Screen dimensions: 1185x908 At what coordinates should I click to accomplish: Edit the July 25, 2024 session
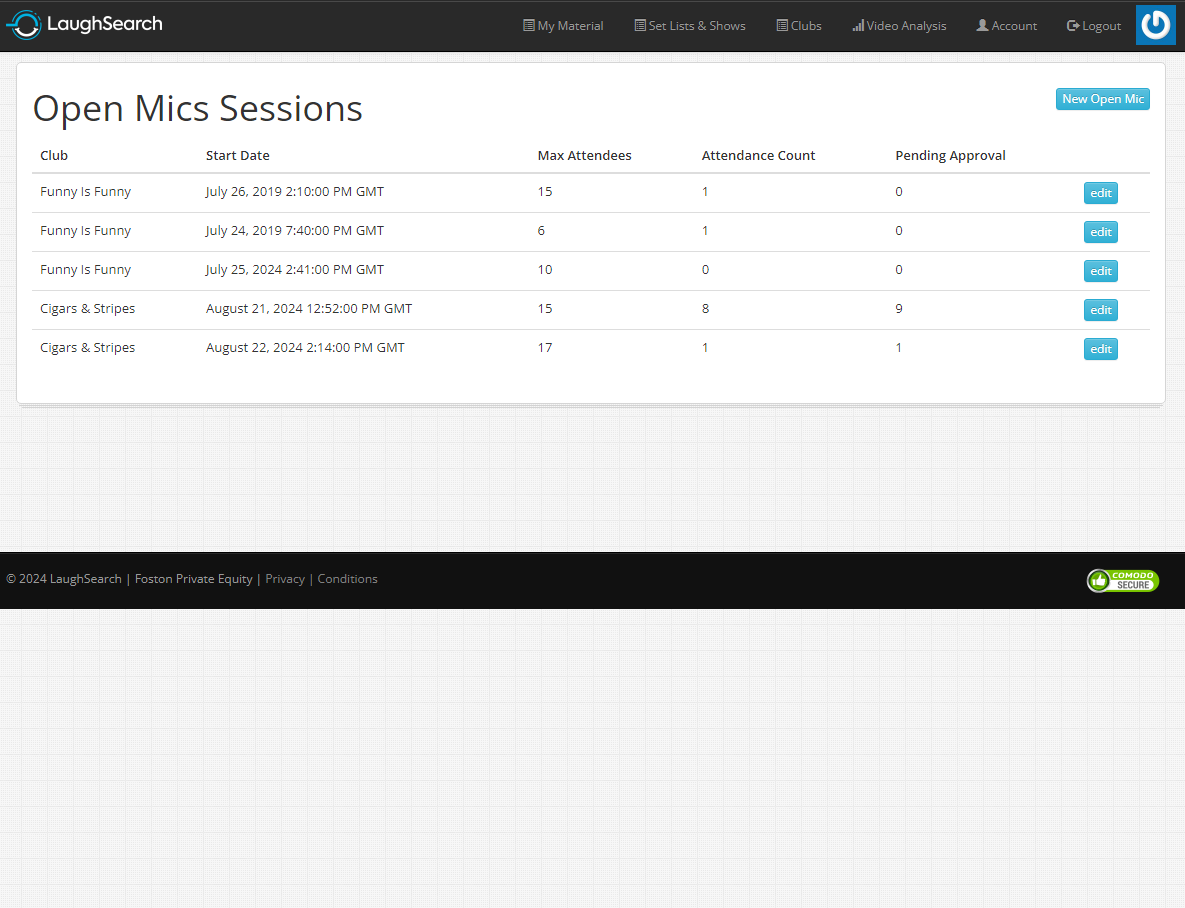[1100, 271]
